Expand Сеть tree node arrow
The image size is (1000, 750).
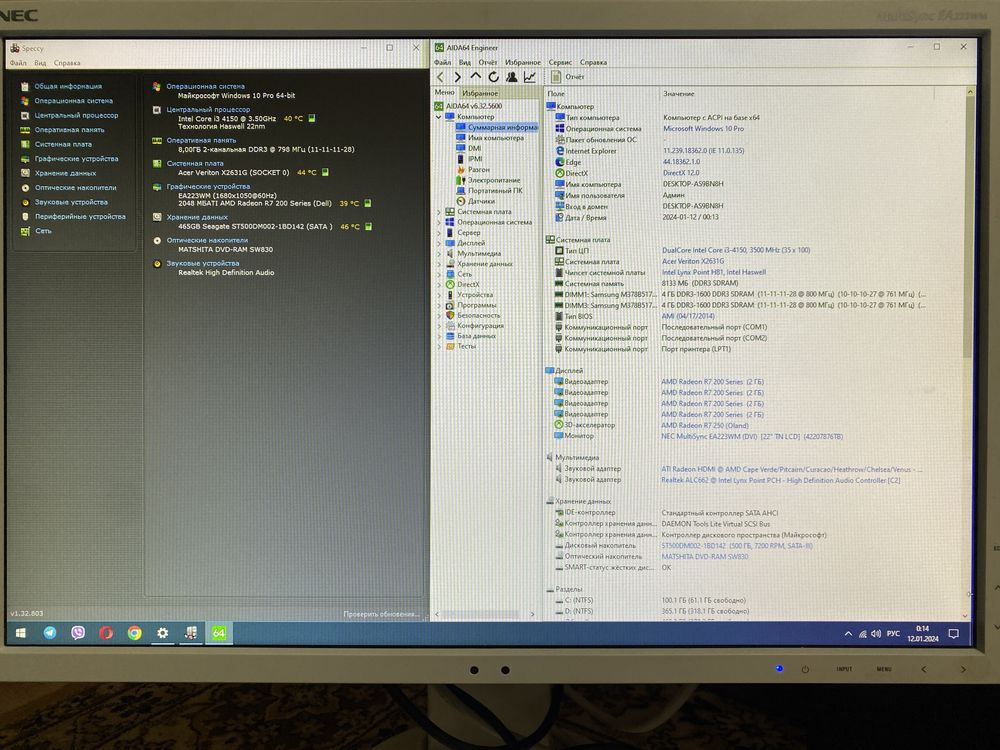pos(439,274)
